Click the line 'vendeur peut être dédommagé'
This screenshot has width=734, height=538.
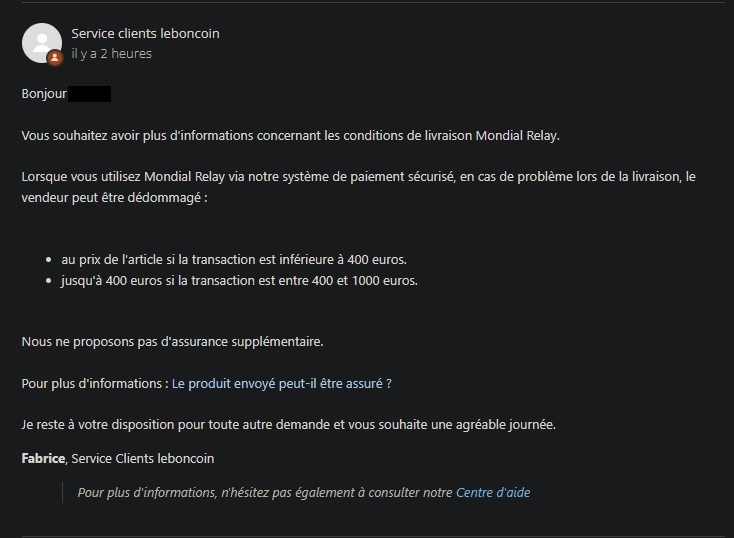pyautogui.click(x=114, y=198)
